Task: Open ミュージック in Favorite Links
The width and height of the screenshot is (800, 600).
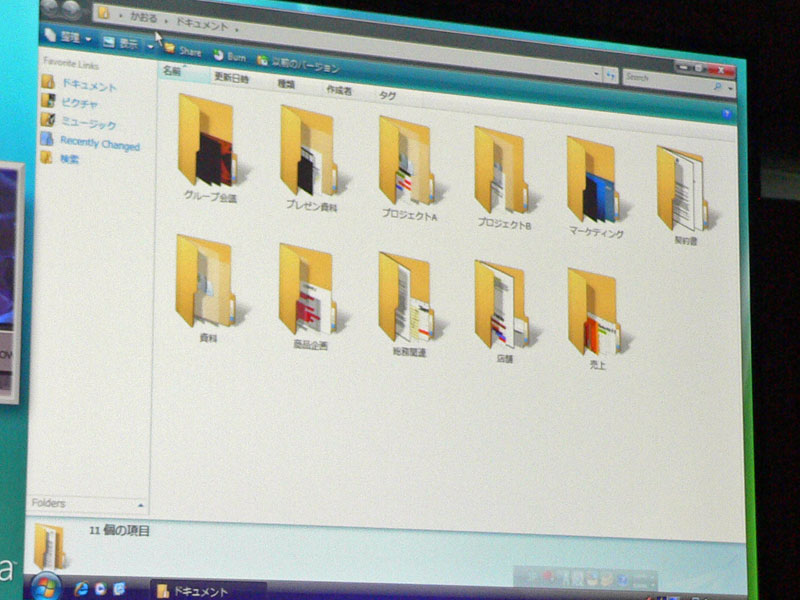Action: (79, 121)
